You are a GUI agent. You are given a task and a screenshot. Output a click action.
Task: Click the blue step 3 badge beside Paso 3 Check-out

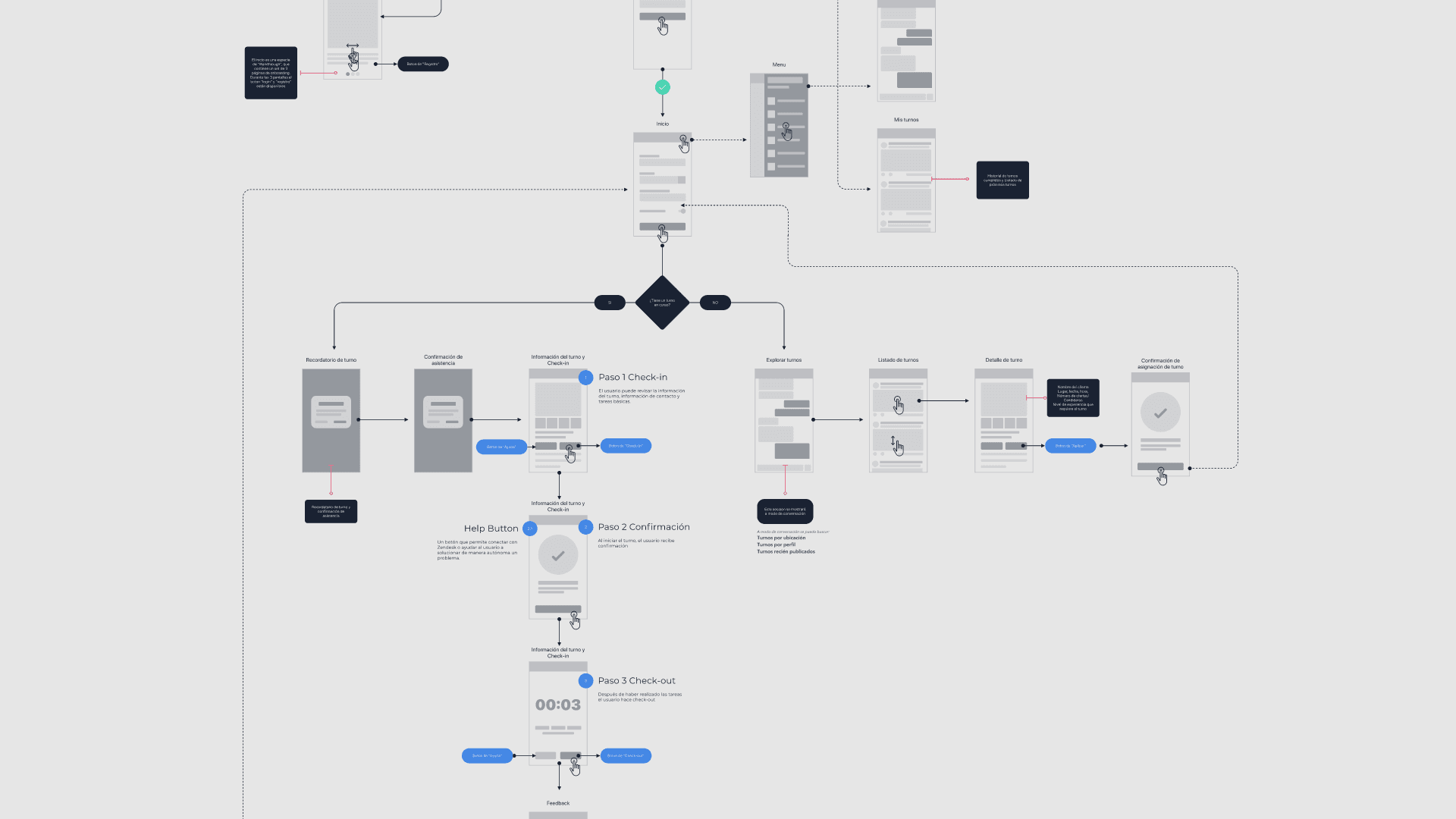click(585, 681)
